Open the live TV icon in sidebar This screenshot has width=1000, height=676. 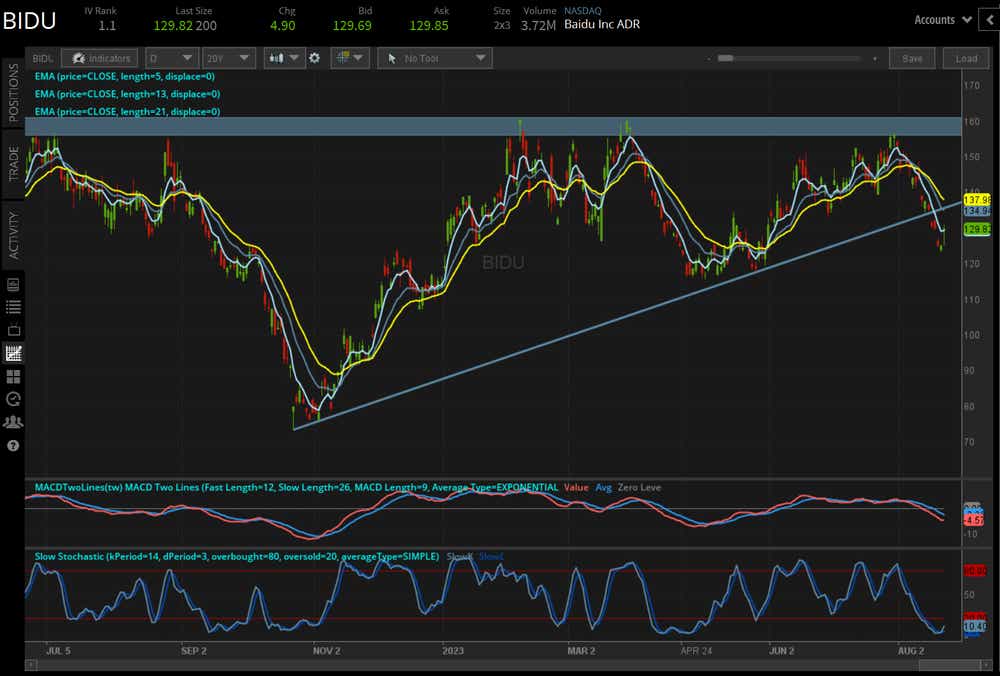[13, 330]
